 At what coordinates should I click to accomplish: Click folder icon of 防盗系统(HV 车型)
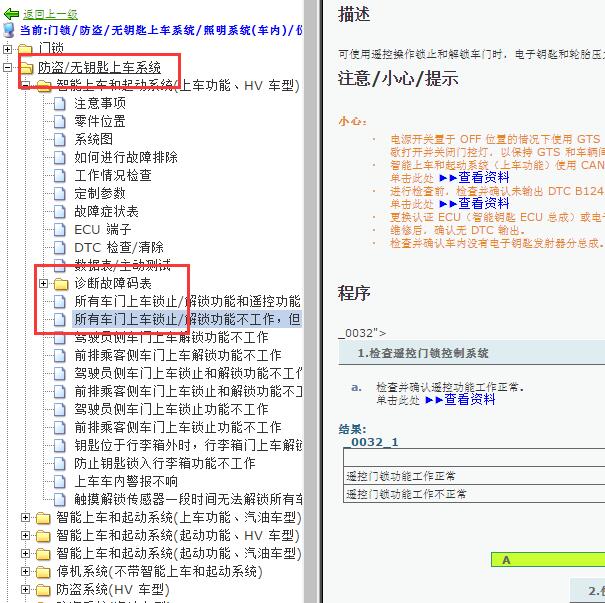pyautogui.click(x=43, y=590)
